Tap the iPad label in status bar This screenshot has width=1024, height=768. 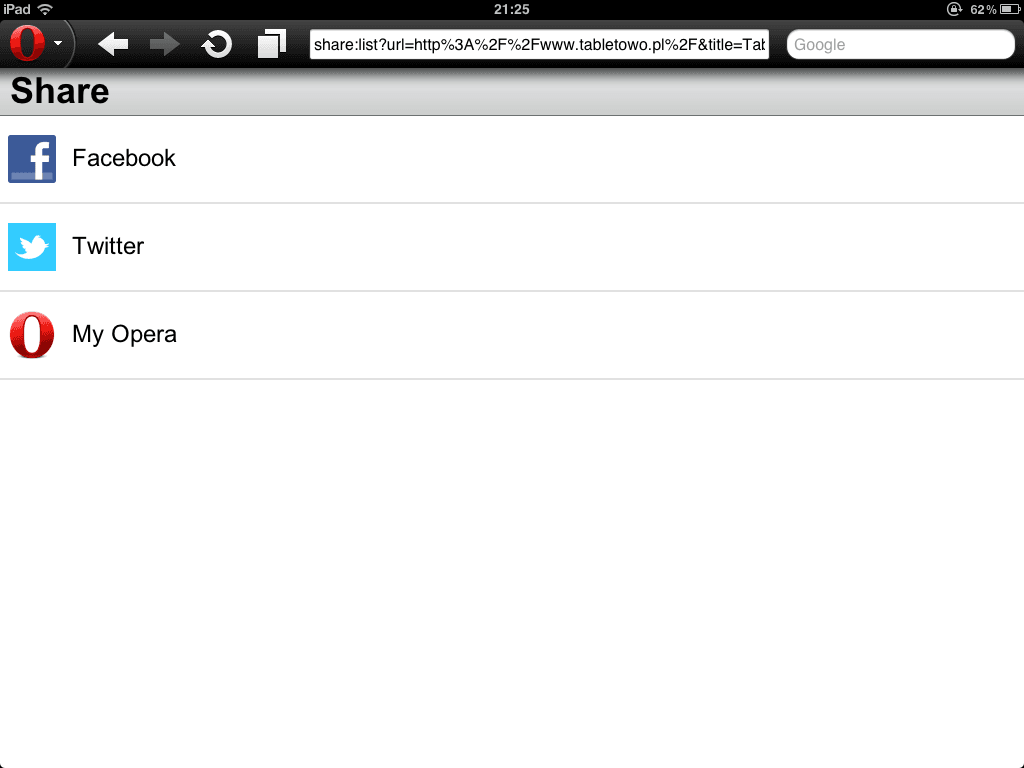tap(17, 9)
